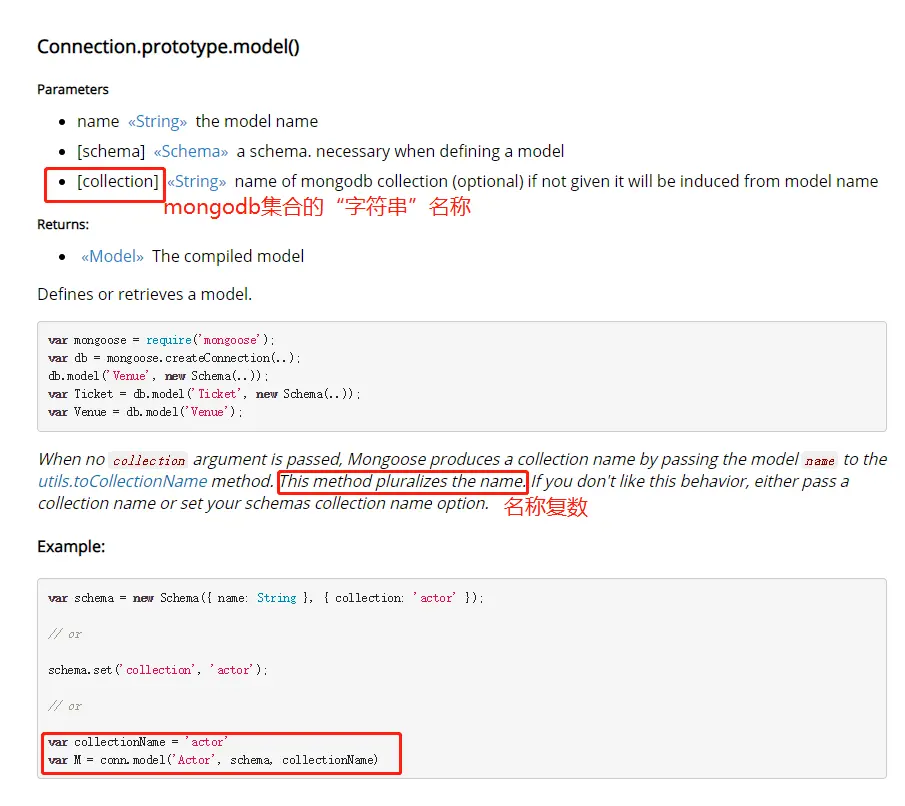This screenshot has height=806, width=905.
Task: Click the inline 'name' code tag
Action: pyautogui.click(x=819, y=460)
